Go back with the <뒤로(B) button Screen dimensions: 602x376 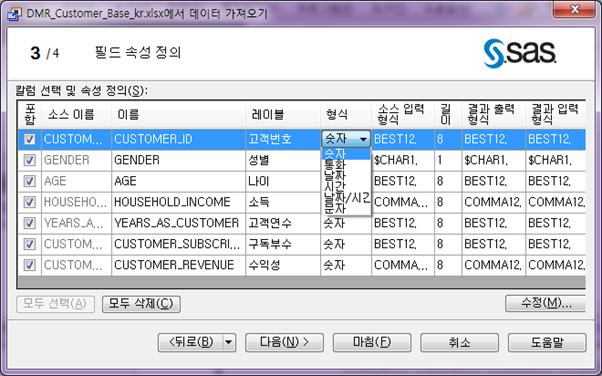tap(191, 342)
